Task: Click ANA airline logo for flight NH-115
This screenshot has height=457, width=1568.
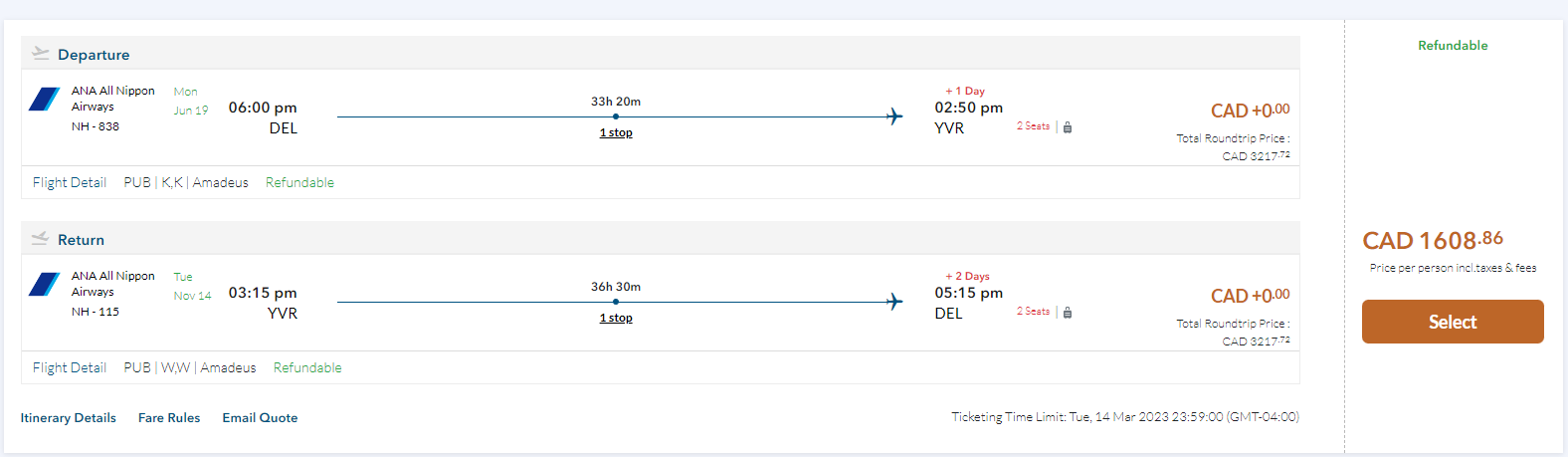Action: [45, 284]
